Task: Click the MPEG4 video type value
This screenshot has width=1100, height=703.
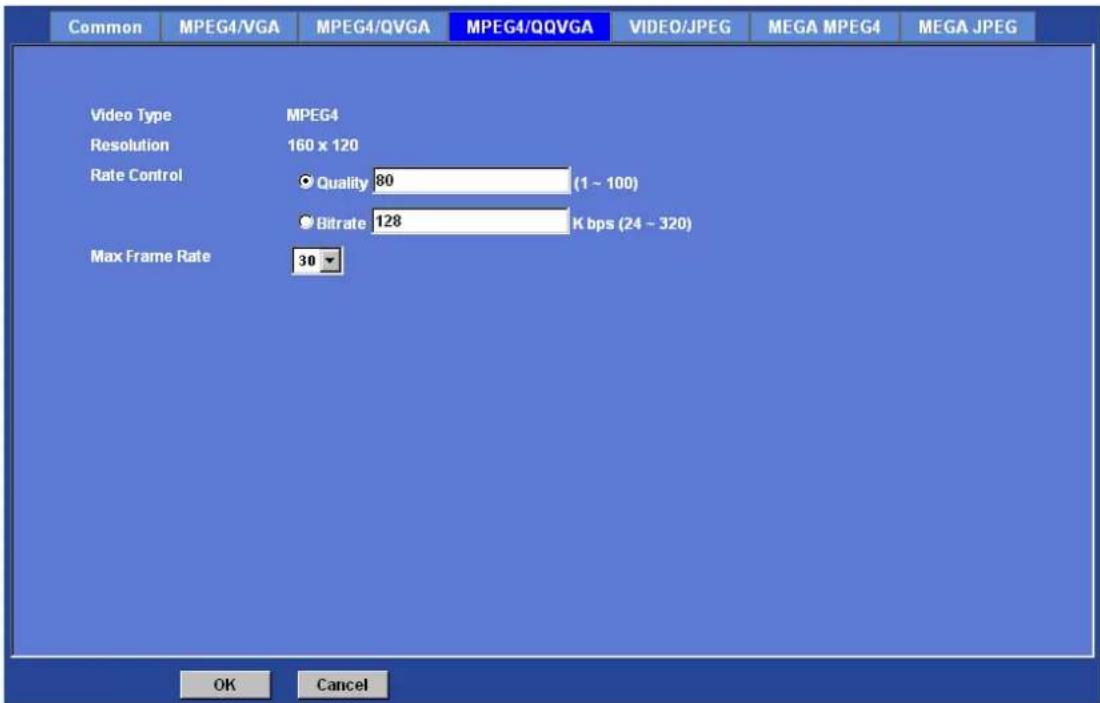Action: 312,116
